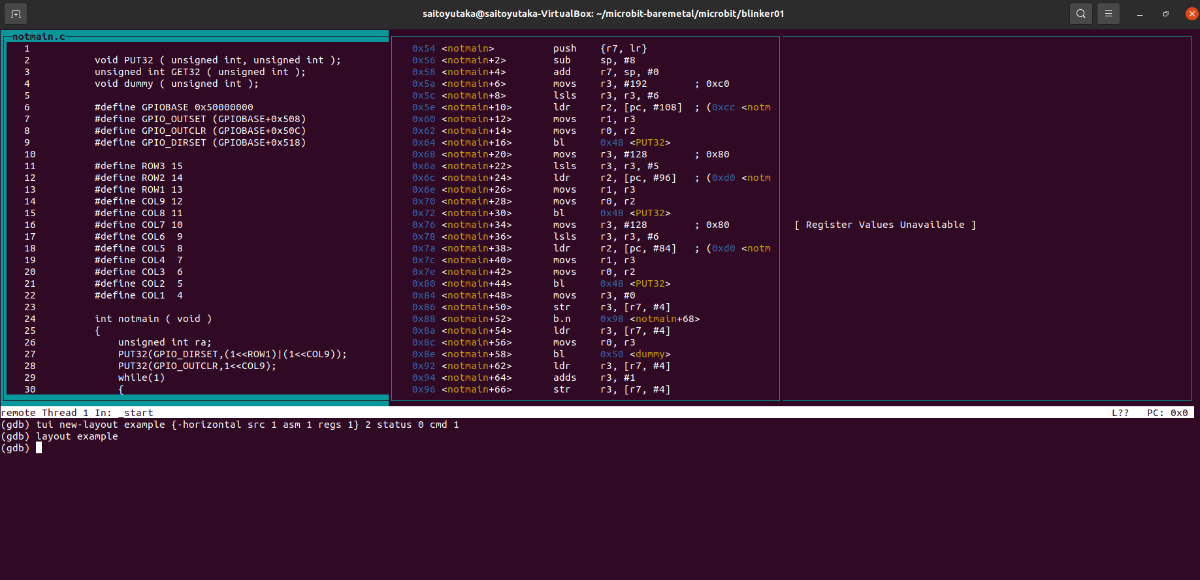Click the '#define COL9 12' line

coord(139,201)
